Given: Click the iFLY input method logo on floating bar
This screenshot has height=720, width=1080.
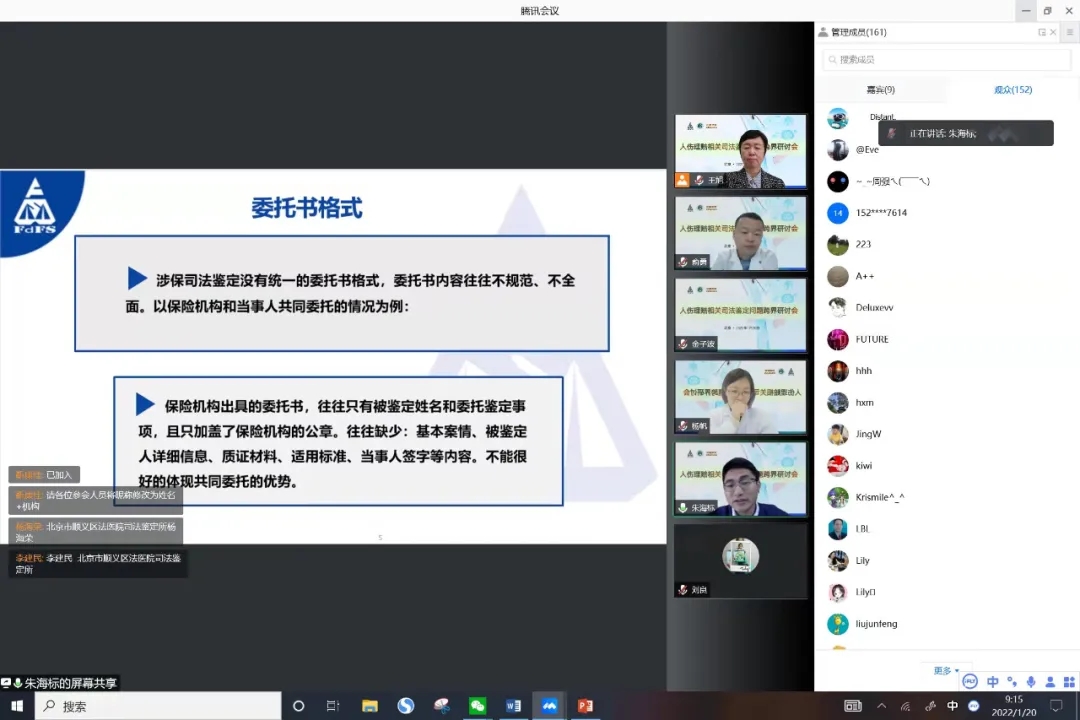Looking at the screenshot, I should click(970, 681).
